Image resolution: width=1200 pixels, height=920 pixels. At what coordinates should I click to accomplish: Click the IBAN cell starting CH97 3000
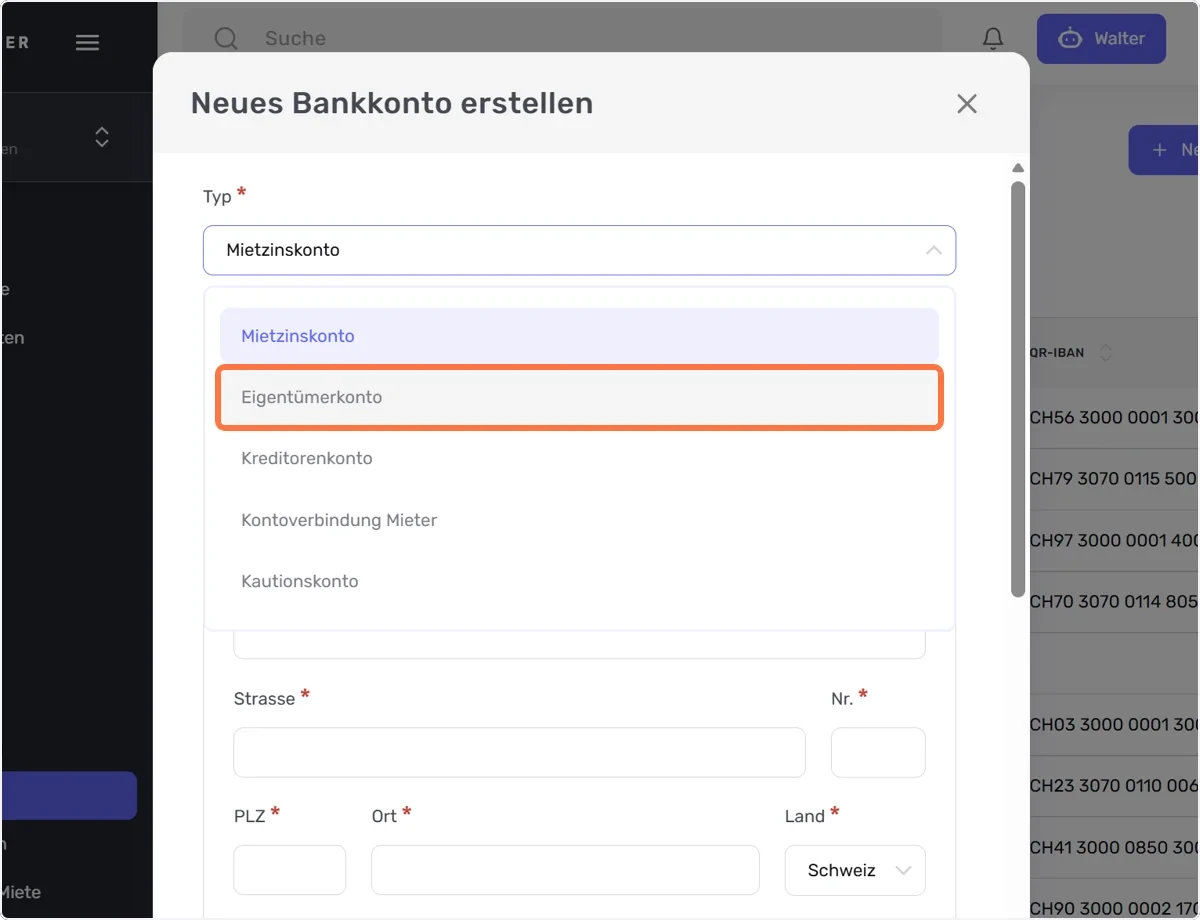[1113, 540]
